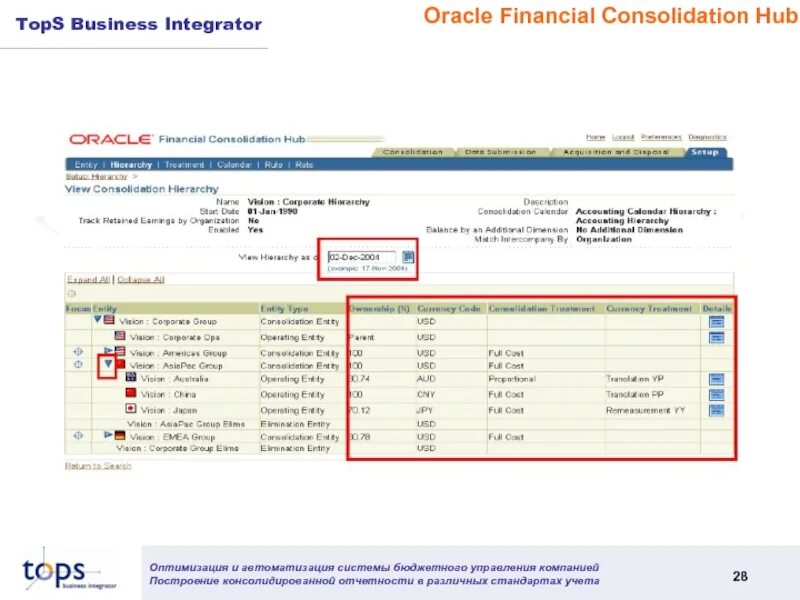
Task: Click the AUD currency code cell
Action: point(426,379)
